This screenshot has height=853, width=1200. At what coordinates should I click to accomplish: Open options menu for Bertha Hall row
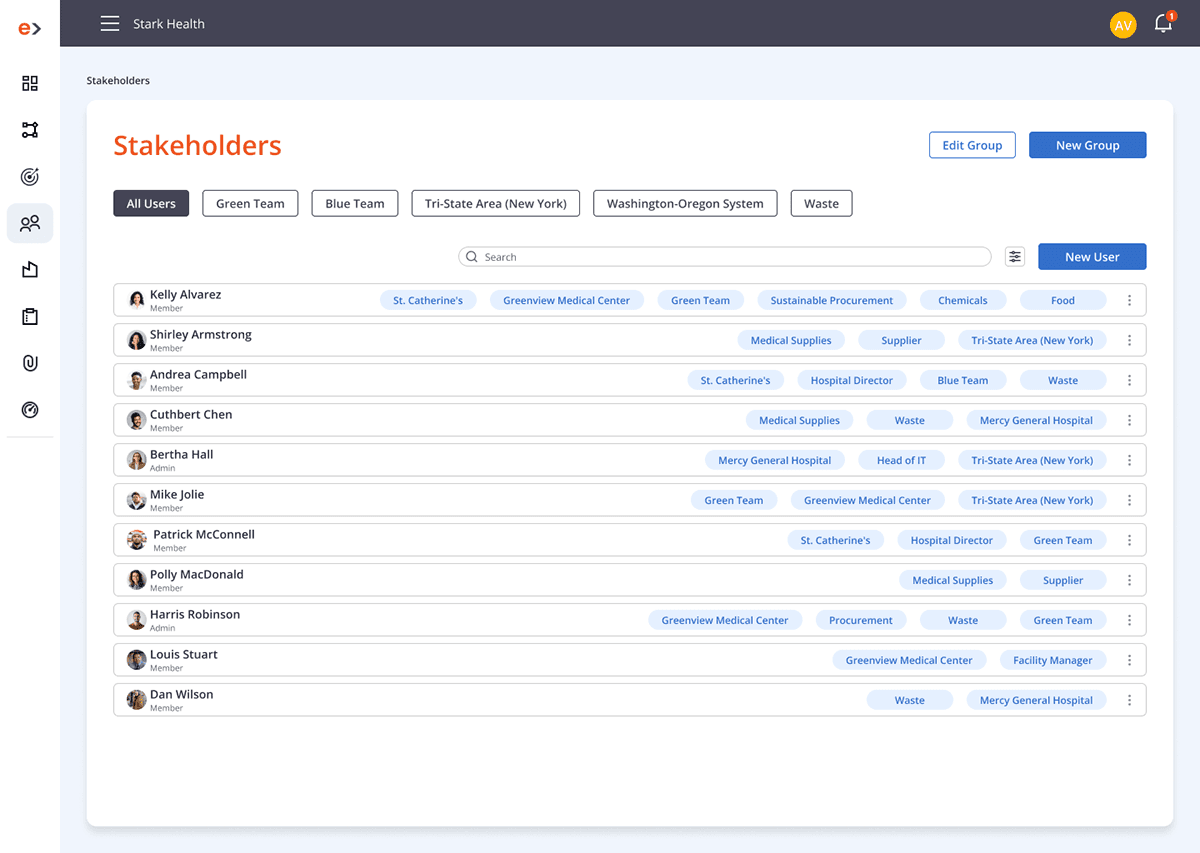[x=1129, y=460]
